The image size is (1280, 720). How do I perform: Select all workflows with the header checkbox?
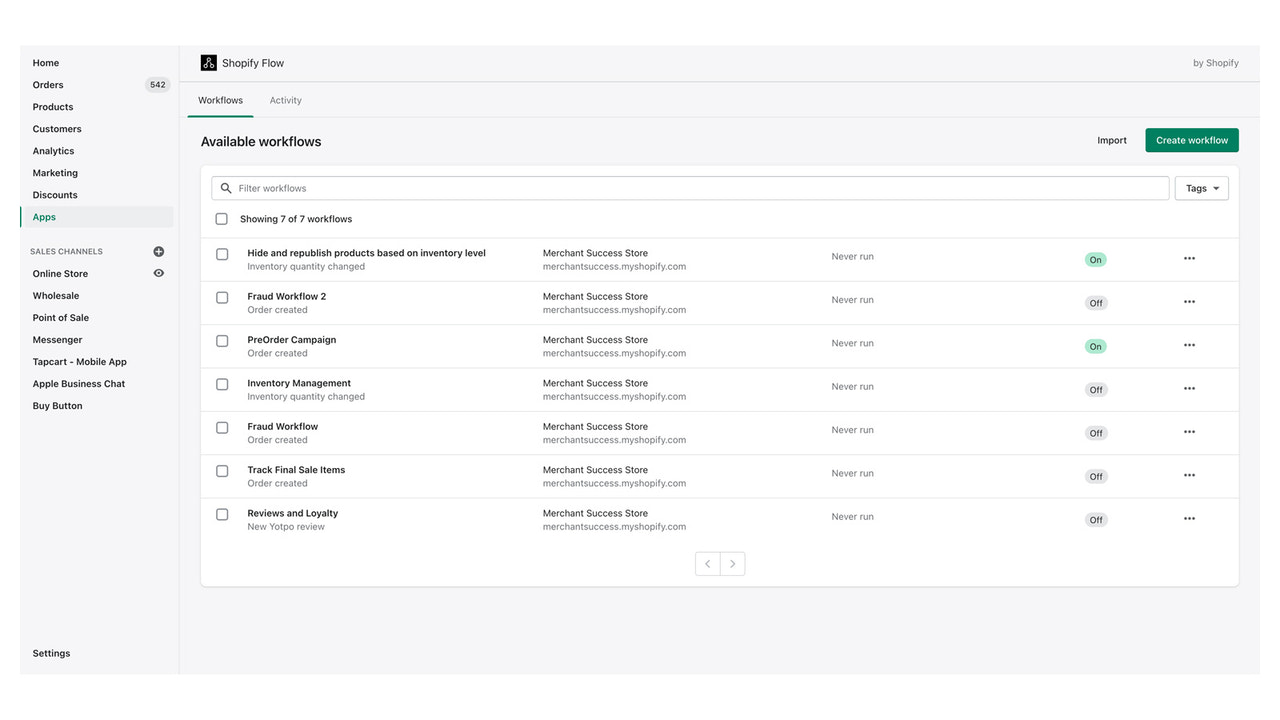click(222, 218)
